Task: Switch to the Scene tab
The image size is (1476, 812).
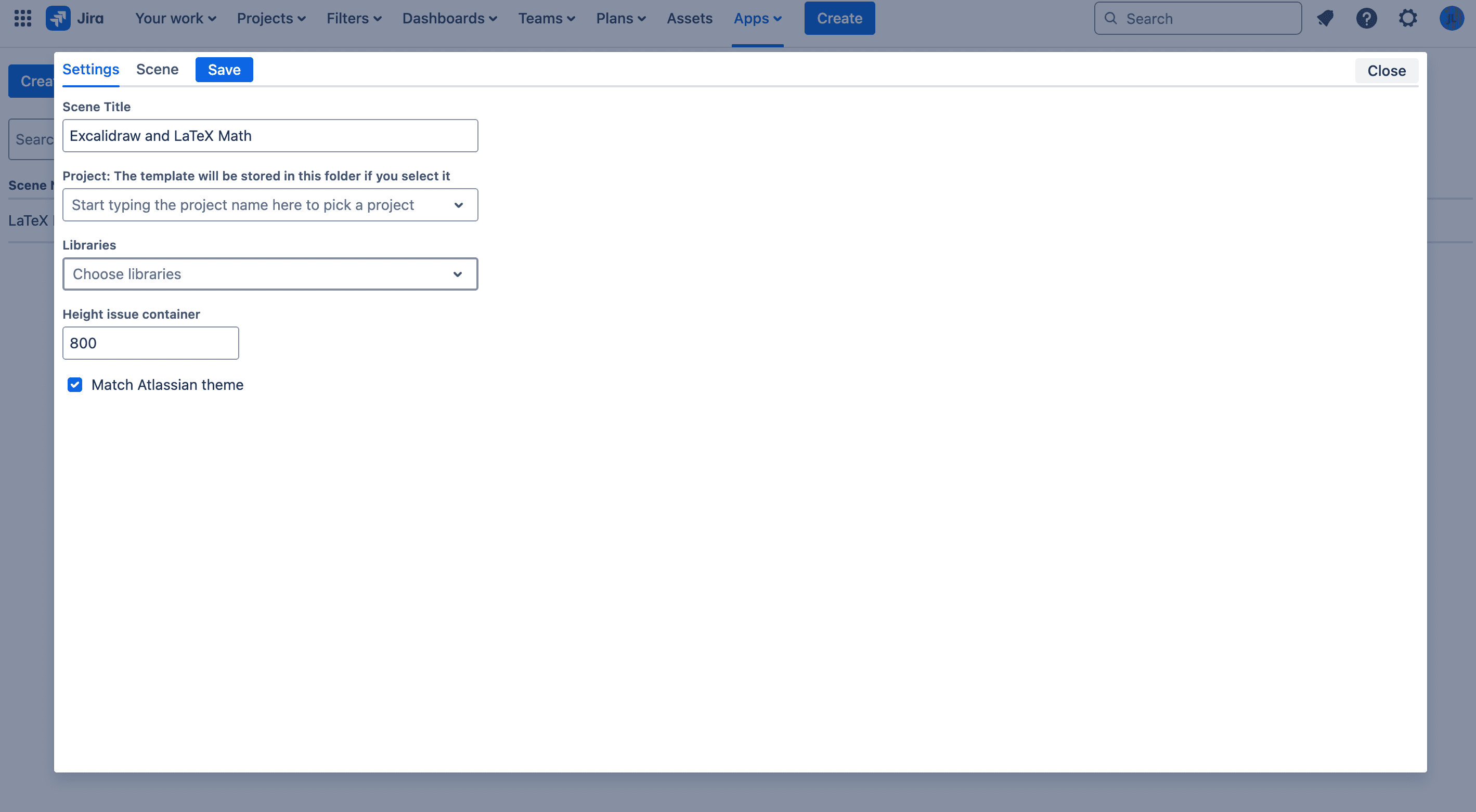Action: click(x=157, y=69)
